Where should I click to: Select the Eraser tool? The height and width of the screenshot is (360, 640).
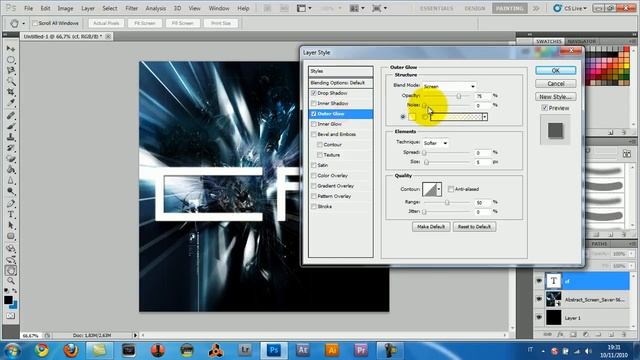tap(11, 159)
